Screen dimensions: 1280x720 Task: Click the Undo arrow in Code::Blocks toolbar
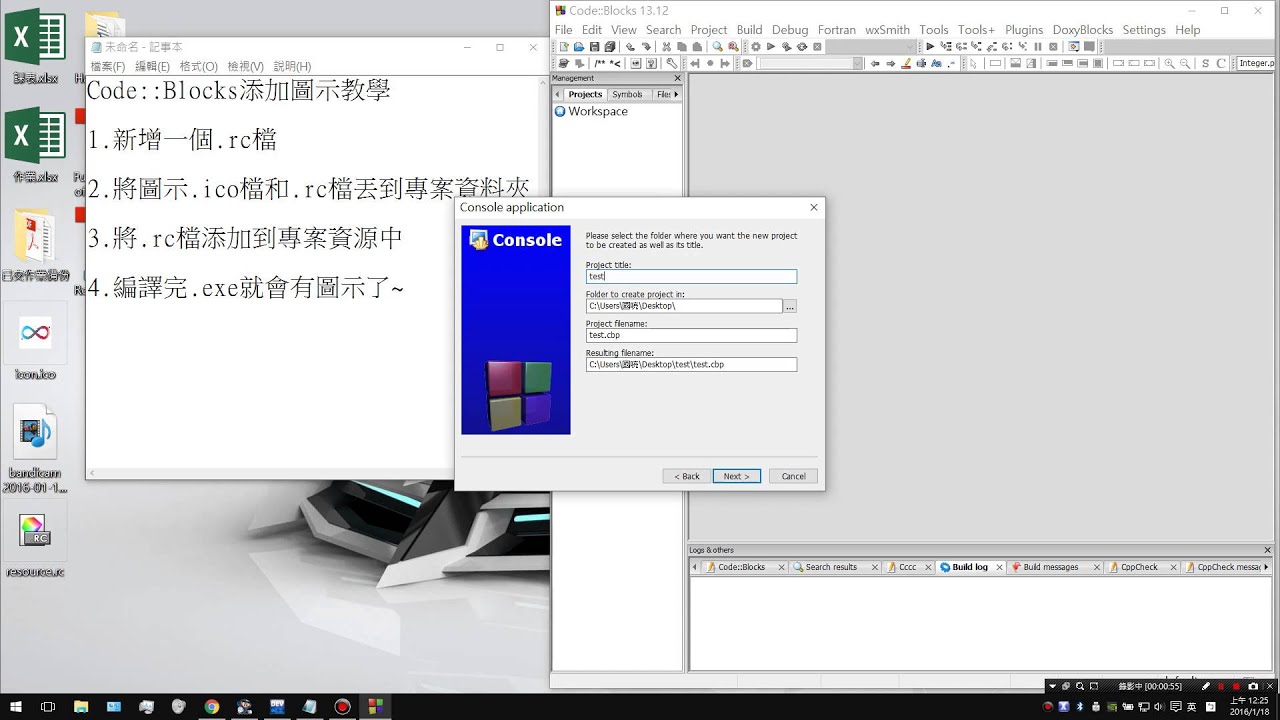tap(631, 46)
